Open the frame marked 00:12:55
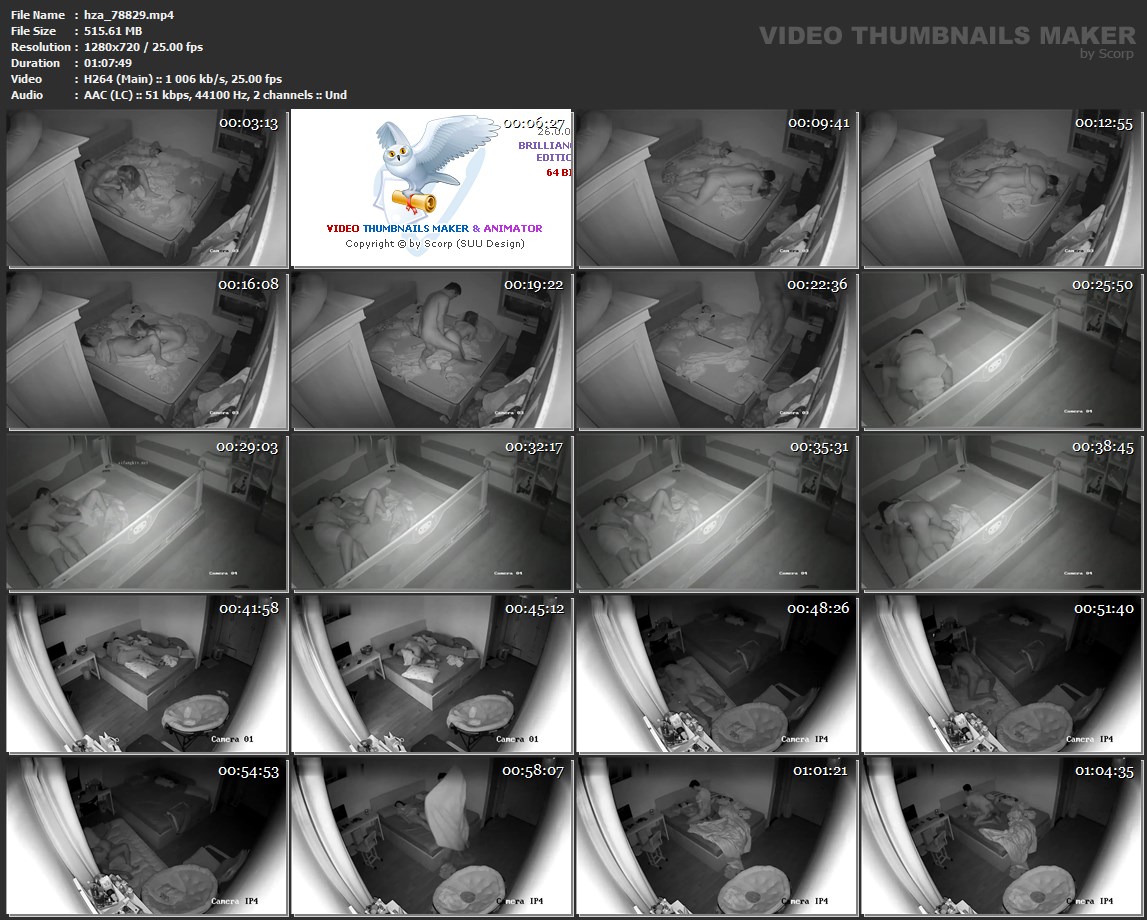Image resolution: width=1147 pixels, height=920 pixels. pyautogui.click(x=1001, y=188)
